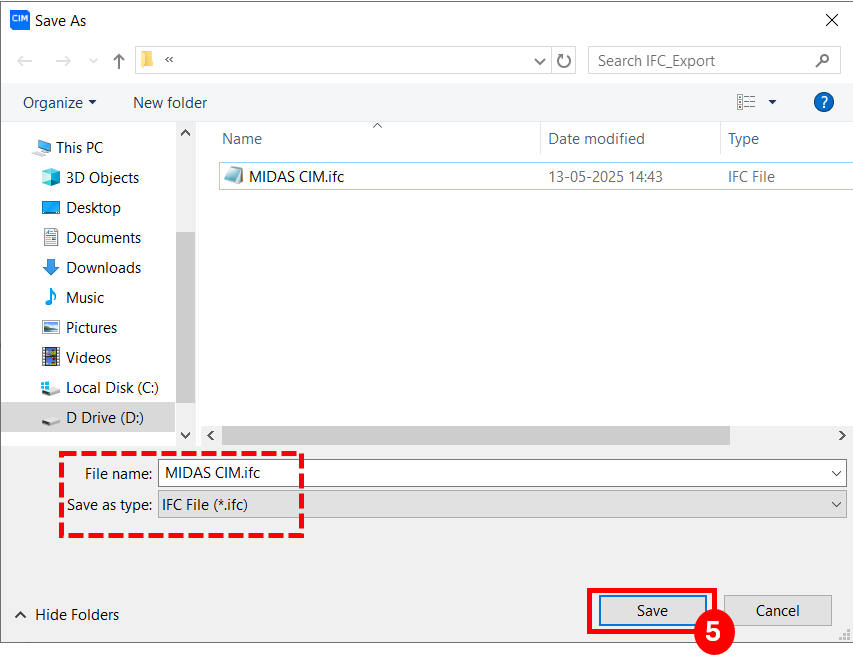Sort by the Name column header
This screenshot has height=658, width=853.
(242, 139)
